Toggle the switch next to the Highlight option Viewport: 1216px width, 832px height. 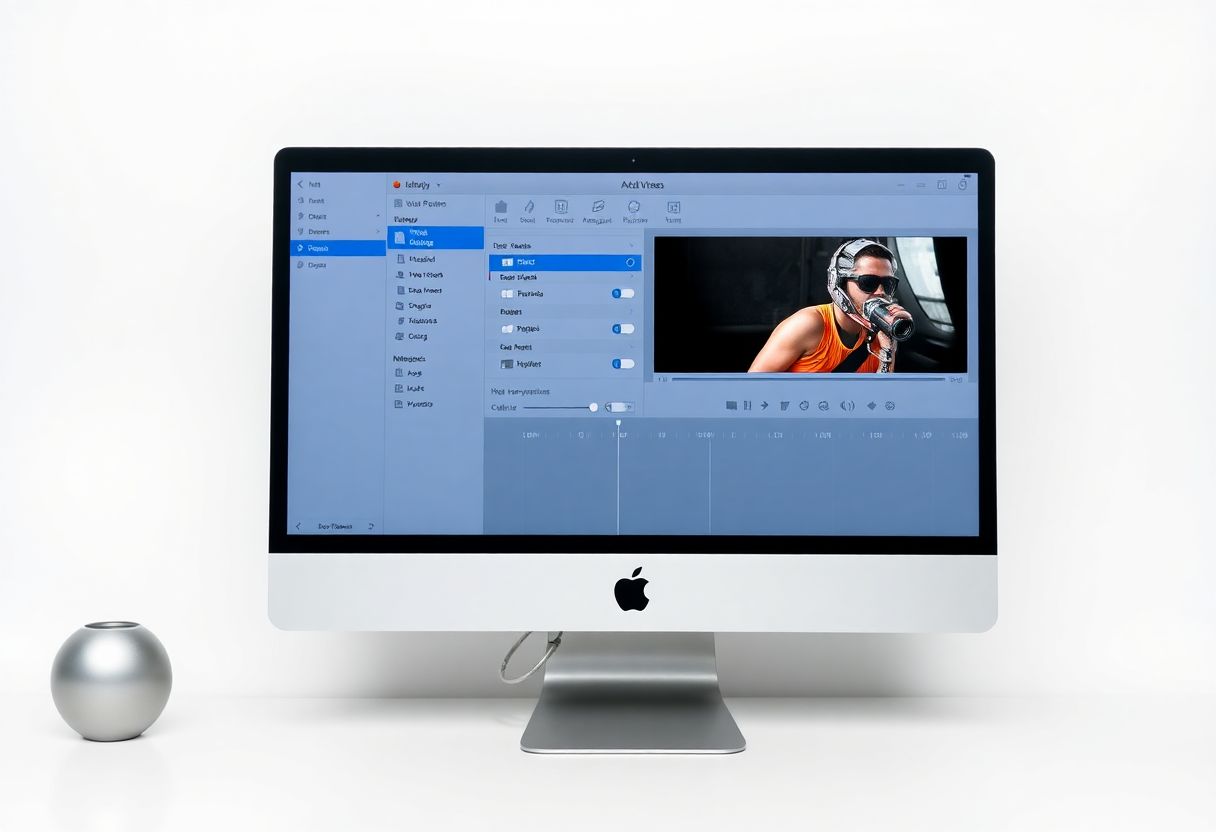pyautogui.click(x=625, y=363)
